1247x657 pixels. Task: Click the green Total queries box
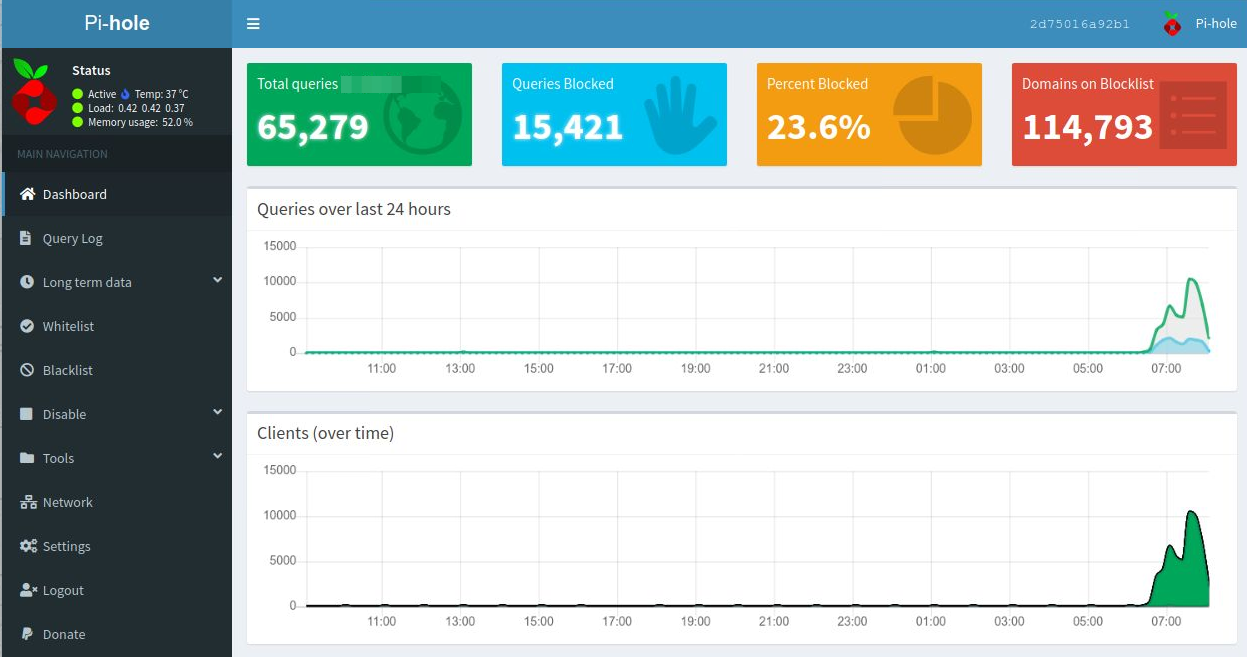pos(359,114)
